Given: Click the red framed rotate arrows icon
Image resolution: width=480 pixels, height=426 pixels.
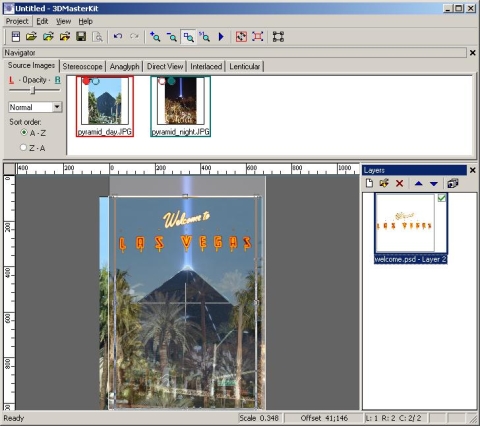Looking at the screenshot, I should click(241, 36).
